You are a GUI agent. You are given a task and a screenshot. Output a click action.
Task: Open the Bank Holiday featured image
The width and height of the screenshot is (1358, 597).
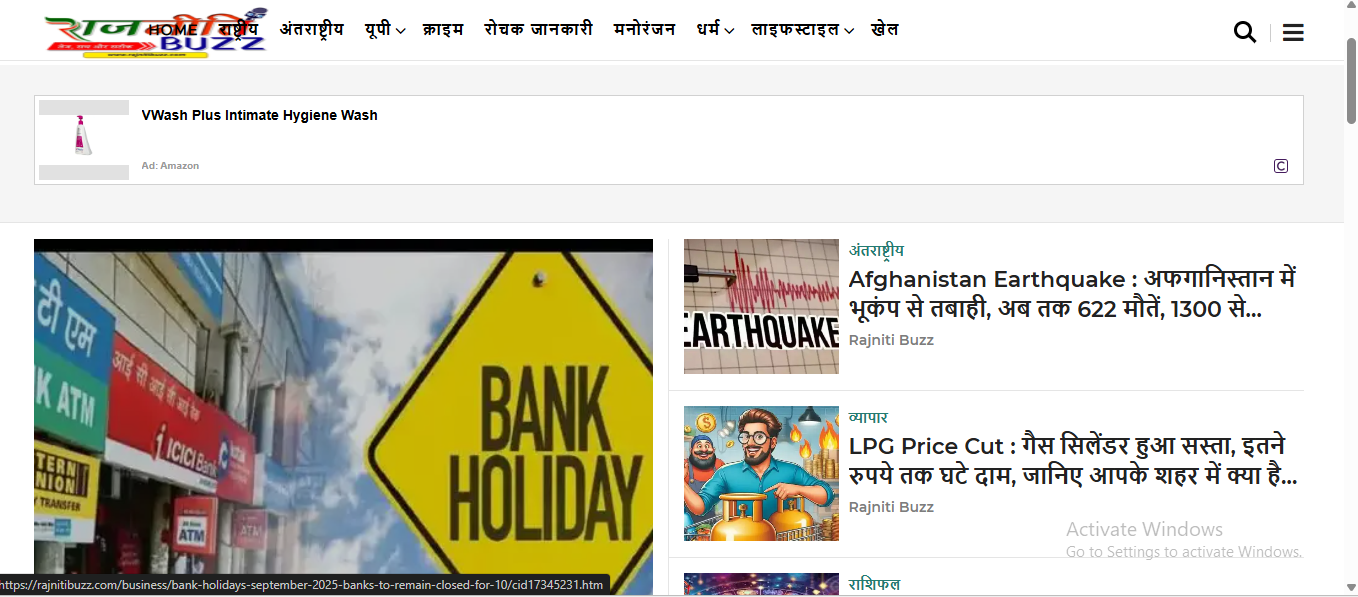343,417
